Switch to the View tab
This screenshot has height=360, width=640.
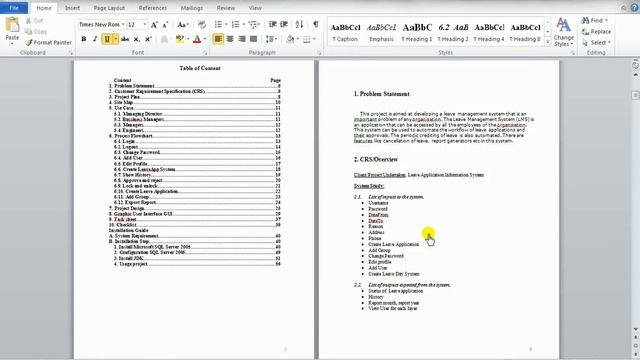coord(255,8)
